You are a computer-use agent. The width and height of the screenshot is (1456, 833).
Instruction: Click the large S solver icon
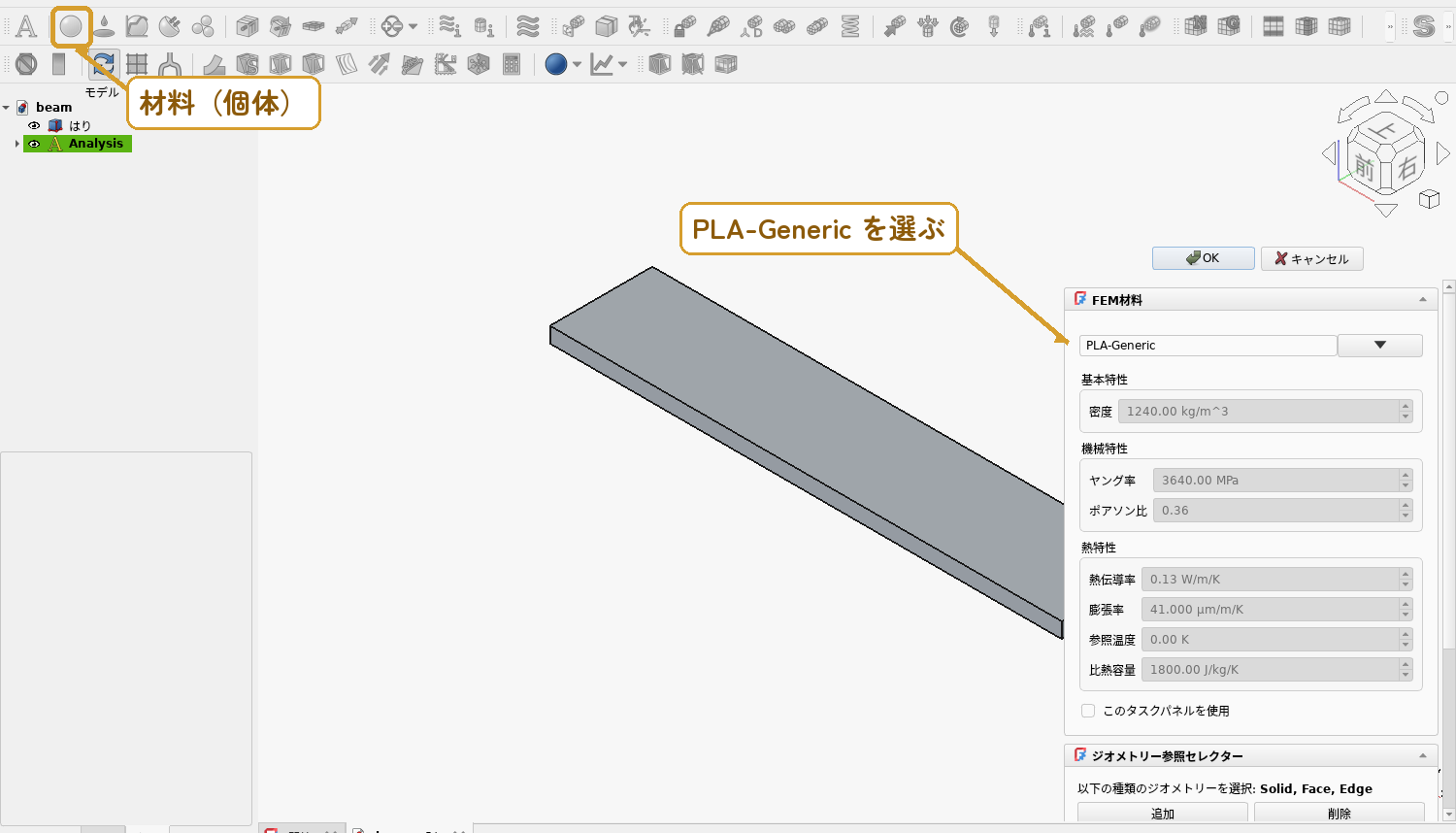click(1424, 26)
